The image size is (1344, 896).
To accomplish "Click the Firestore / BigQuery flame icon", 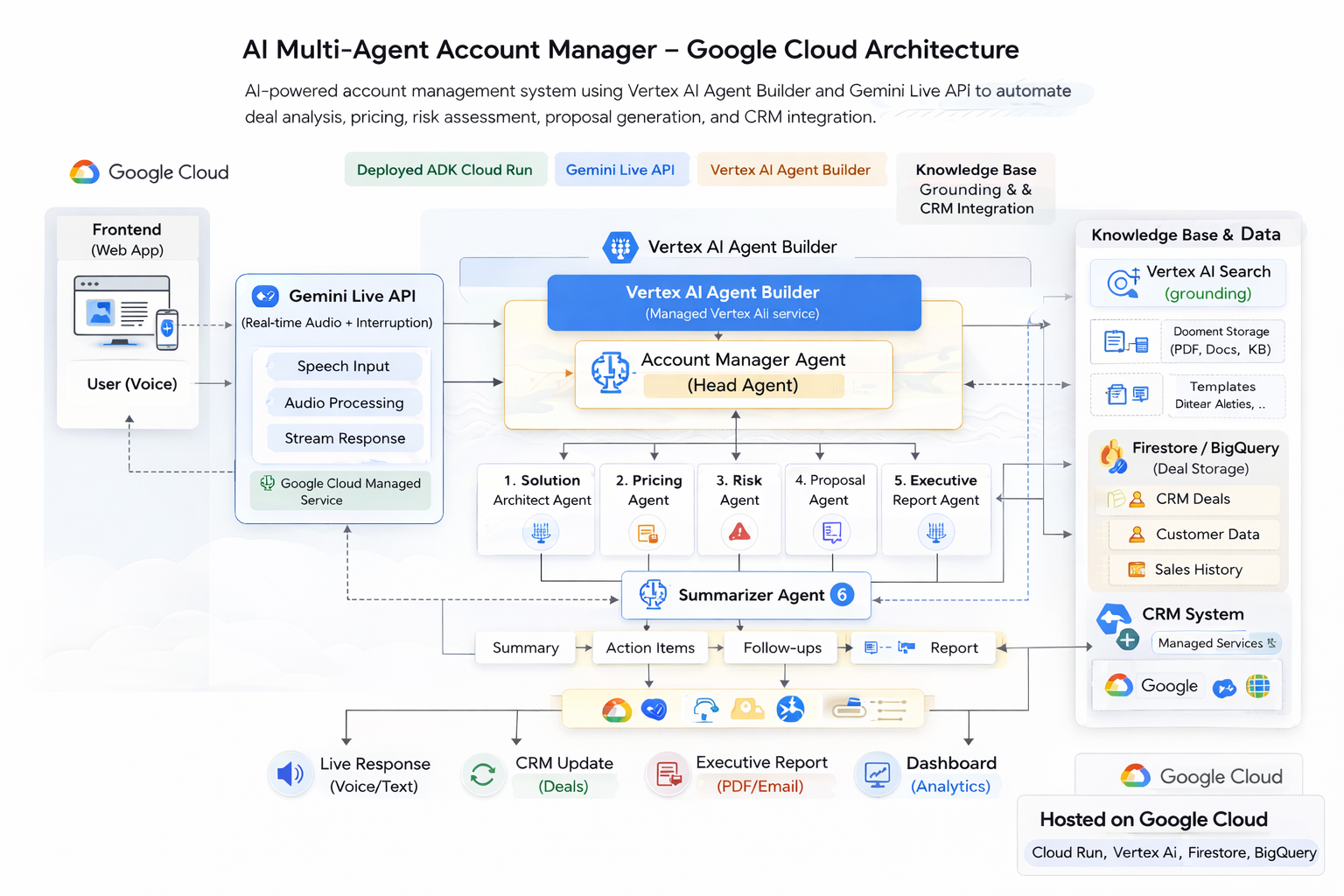I will (x=1113, y=457).
